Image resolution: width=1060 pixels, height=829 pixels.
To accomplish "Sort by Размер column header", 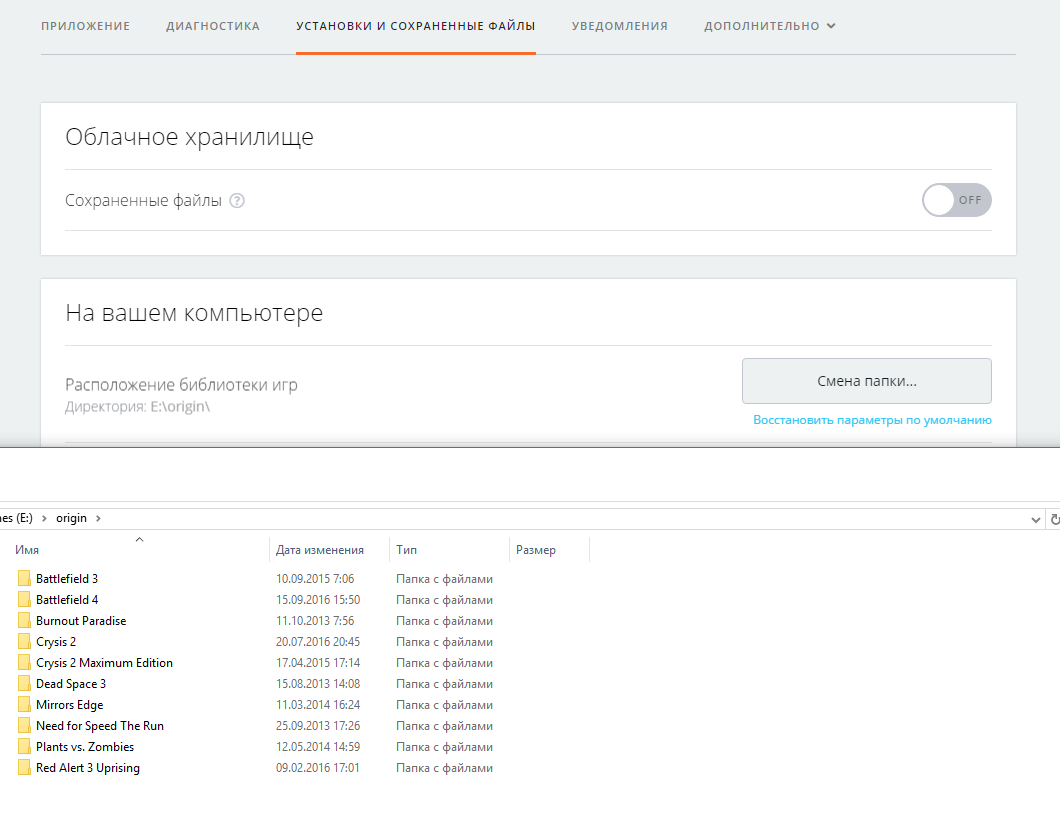I will coord(536,550).
